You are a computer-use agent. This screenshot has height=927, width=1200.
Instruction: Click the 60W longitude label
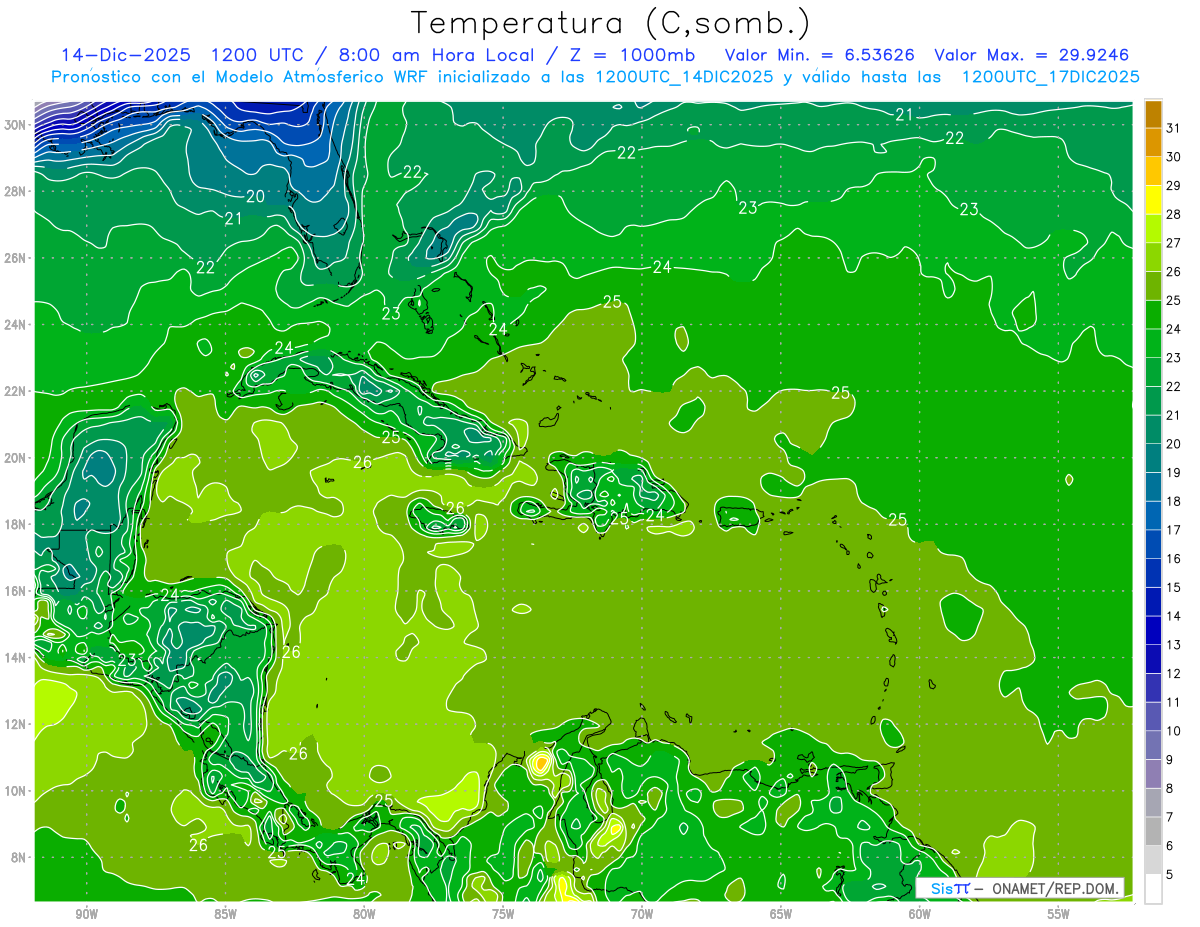(919, 915)
